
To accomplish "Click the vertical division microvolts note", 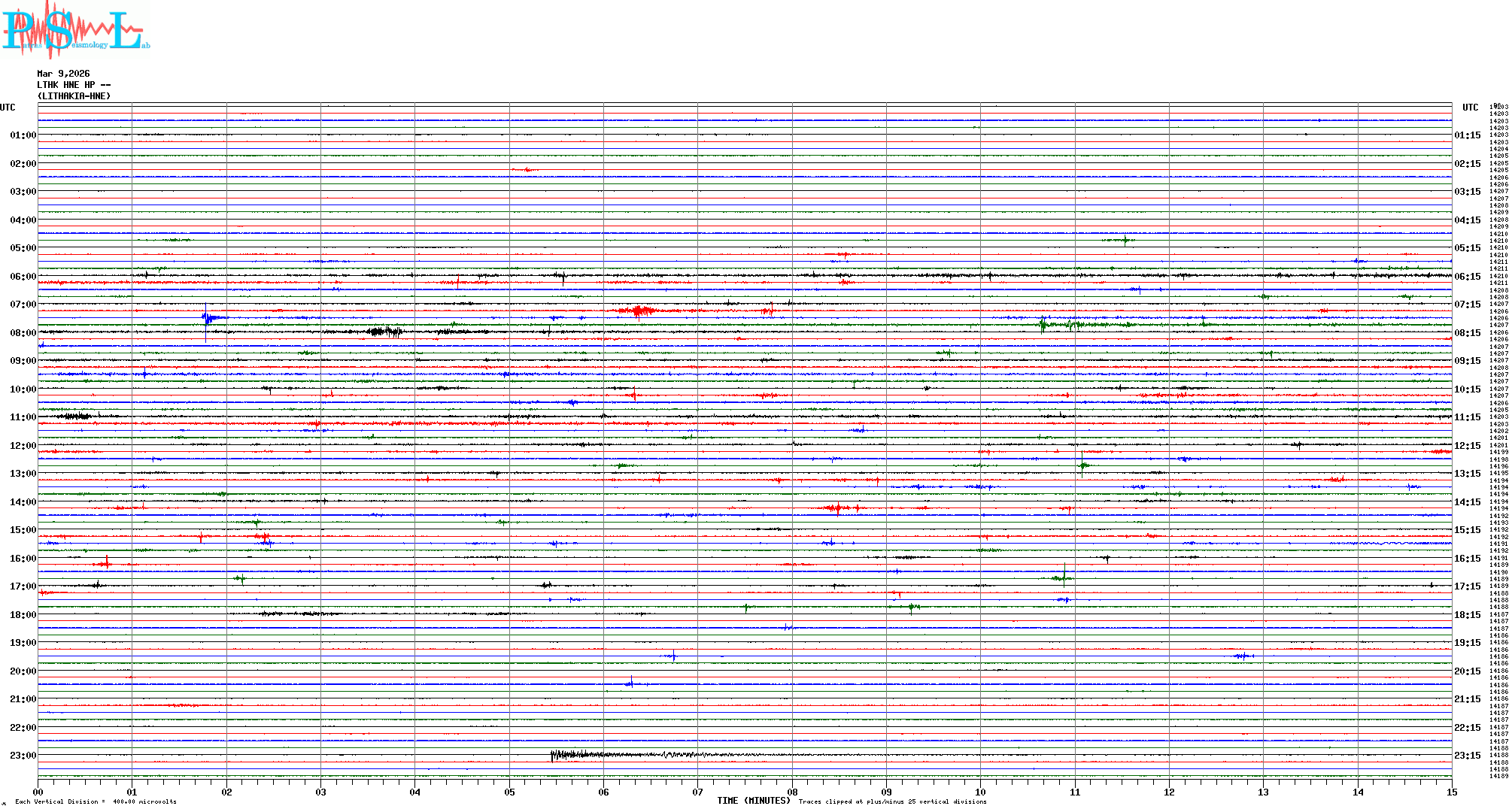I will click(x=96, y=801).
